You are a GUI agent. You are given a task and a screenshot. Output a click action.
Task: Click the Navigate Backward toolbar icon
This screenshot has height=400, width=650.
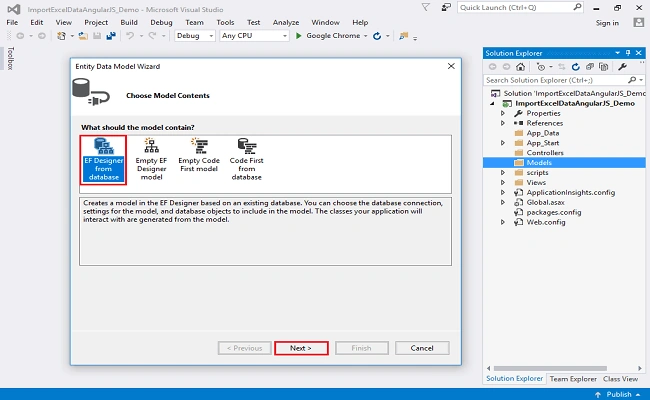pyautogui.click(x=20, y=36)
